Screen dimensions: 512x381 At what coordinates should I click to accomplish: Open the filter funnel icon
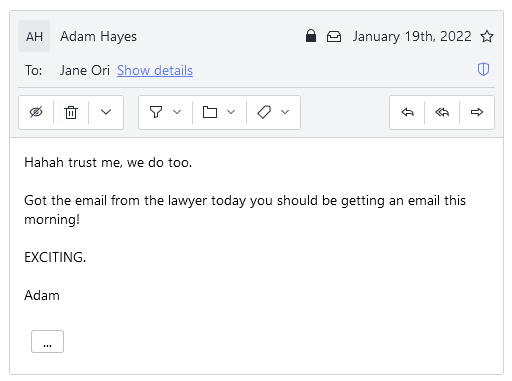(156, 112)
